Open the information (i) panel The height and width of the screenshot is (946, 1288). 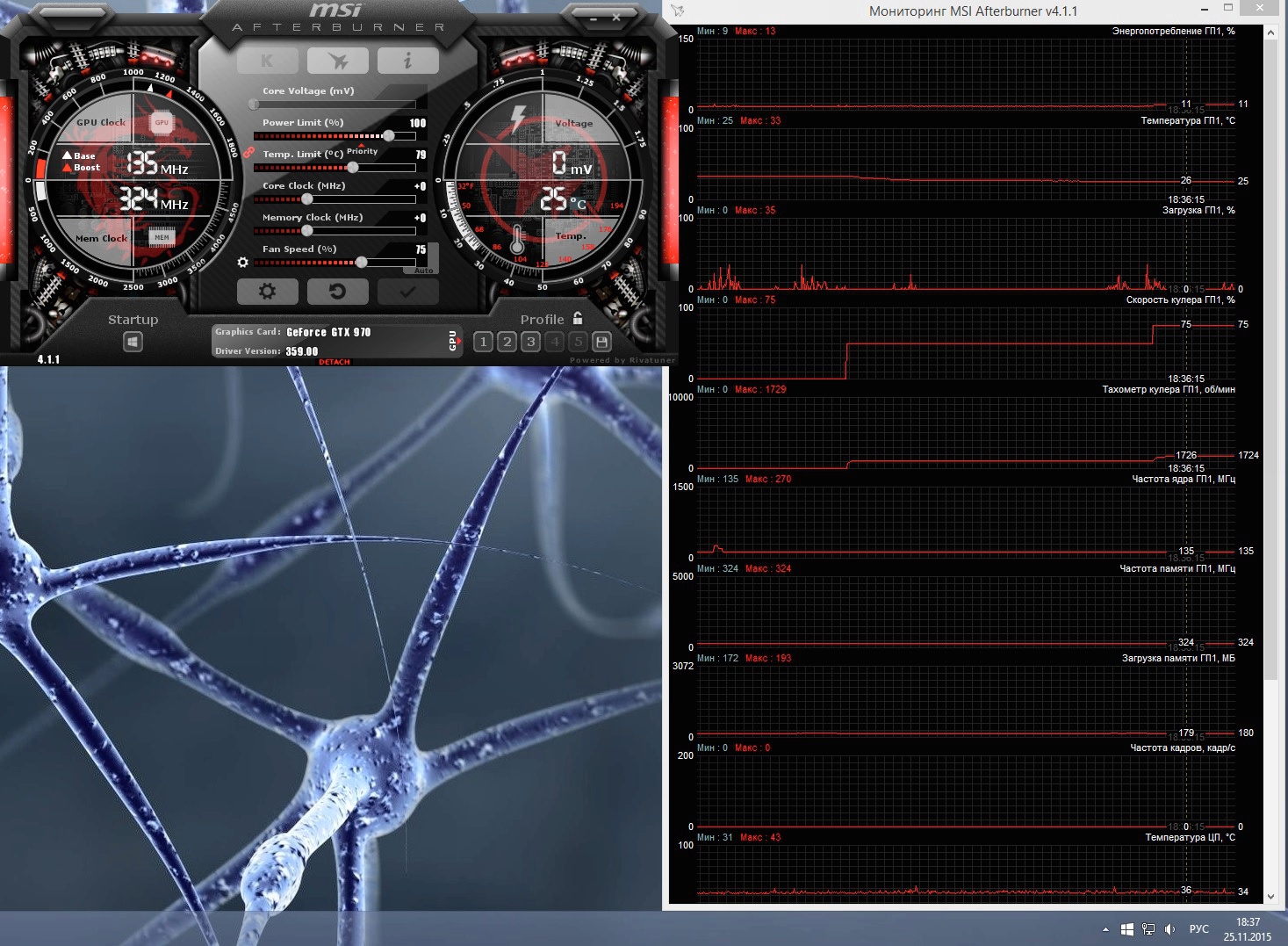[407, 61]
